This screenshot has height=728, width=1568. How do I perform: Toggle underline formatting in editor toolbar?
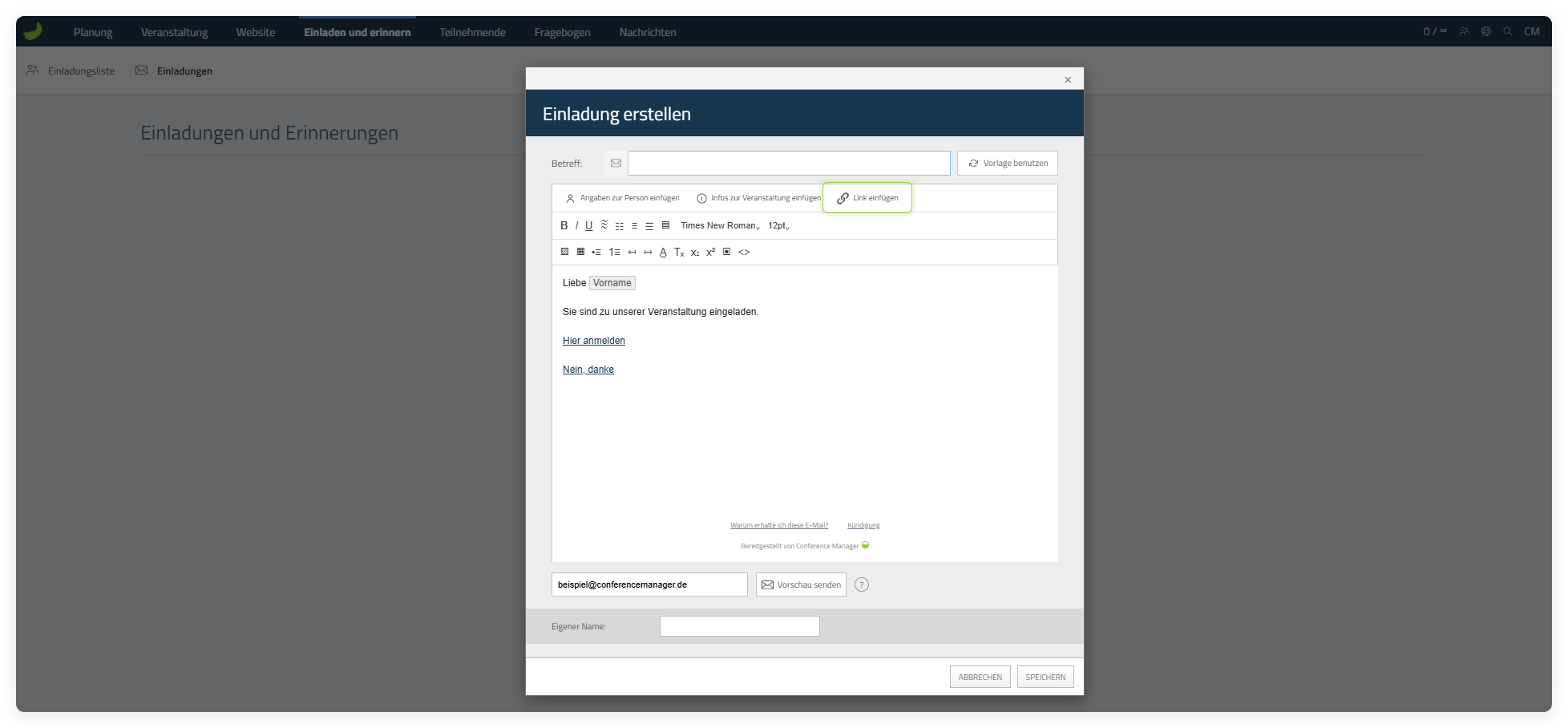click(x=588, y=225)
